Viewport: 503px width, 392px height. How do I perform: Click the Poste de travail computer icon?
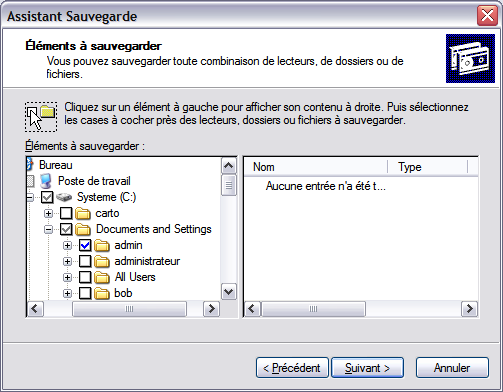point(46,181)
